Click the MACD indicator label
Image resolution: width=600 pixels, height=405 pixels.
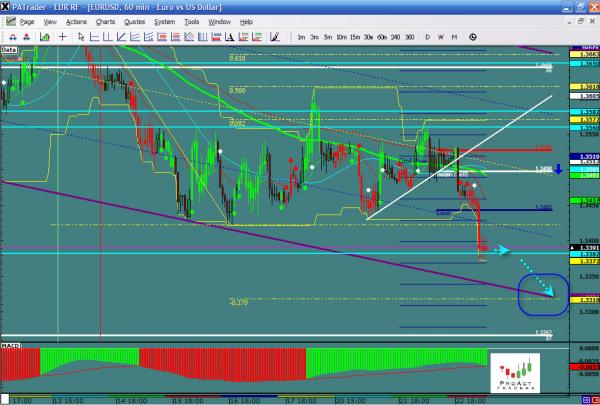point(11,345)
